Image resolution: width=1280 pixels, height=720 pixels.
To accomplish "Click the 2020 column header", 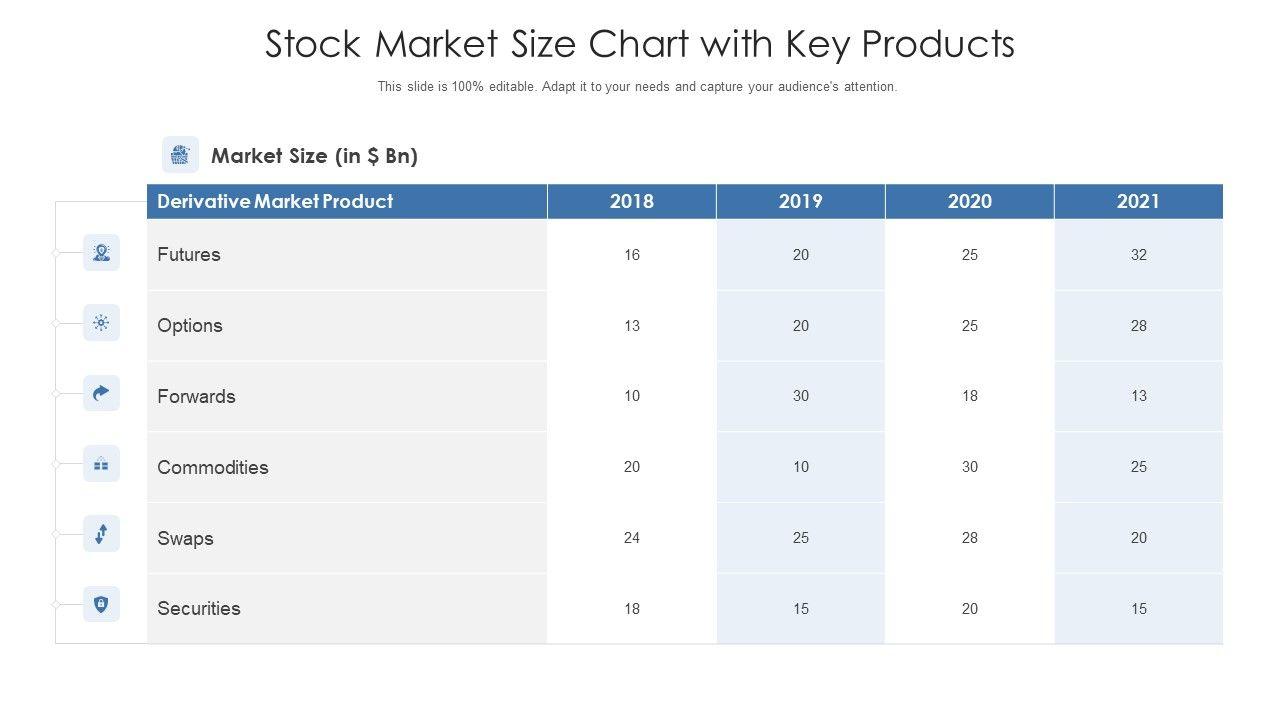I will [x=970, y=201].
